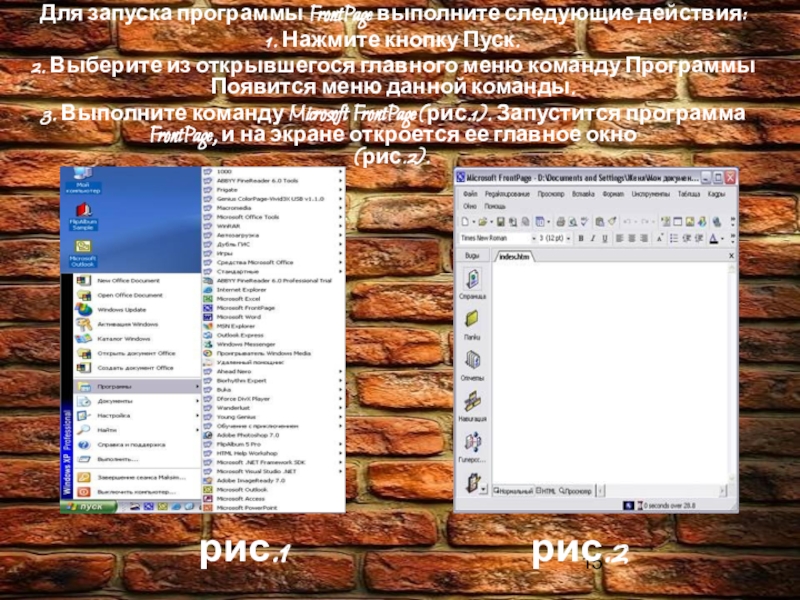
Task: Click Выключить компьютер in Start menu
Action: (x=138, y=492)
